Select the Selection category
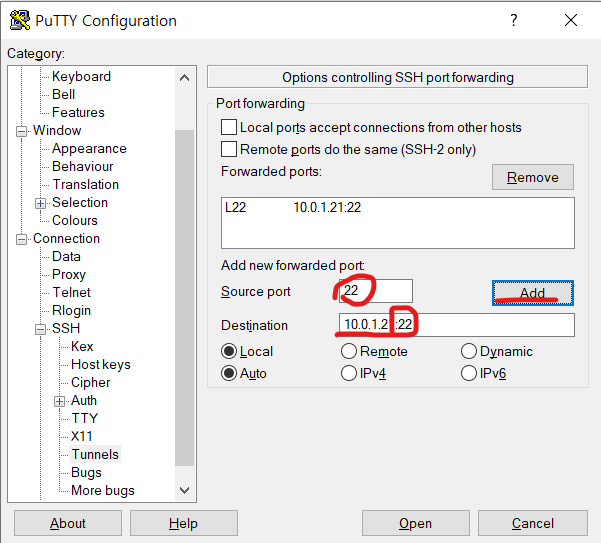The image size is (601, 543). point(80,202)
